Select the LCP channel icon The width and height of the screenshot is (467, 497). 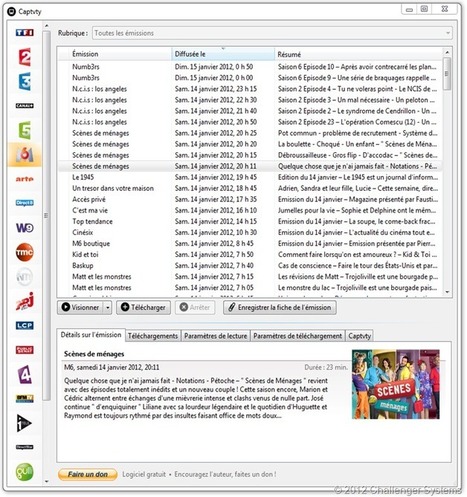[x=25, y=325]
